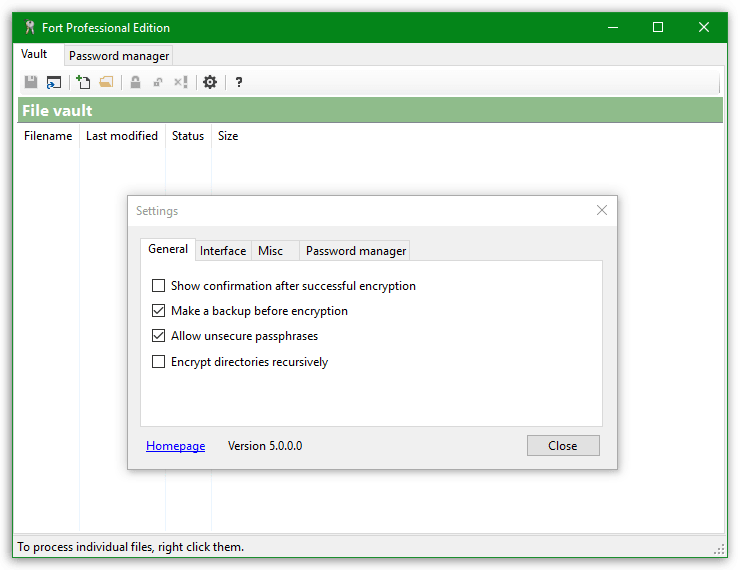Click the save icon in toolbar

tap(31, 82)
